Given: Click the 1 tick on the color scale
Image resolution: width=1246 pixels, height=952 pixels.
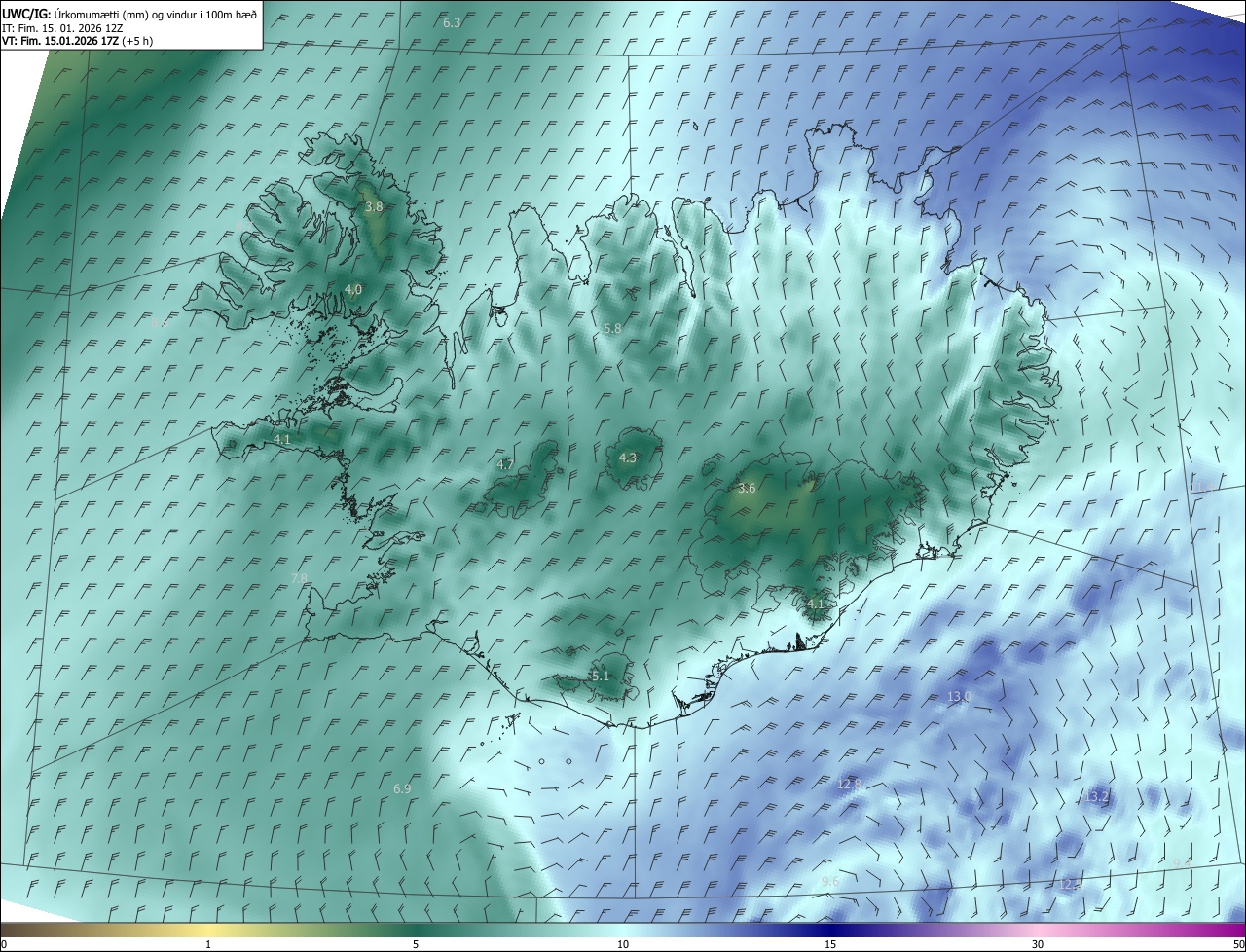Looking at the screenshot, I should point(209,944).
